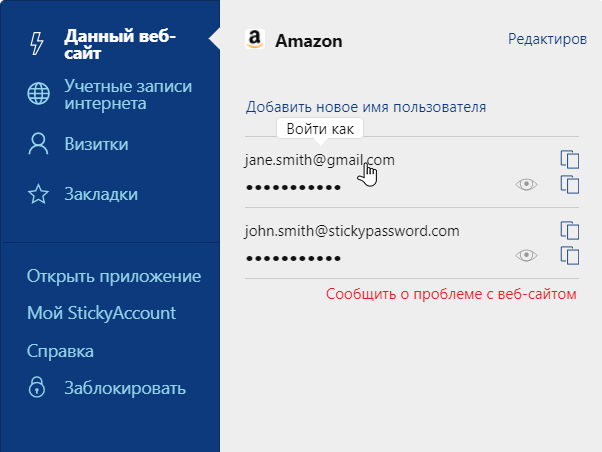602x452 pixels.
Task: Click the person icon beside Визитки
Action: pyautogui.click(x=38, y=144)
